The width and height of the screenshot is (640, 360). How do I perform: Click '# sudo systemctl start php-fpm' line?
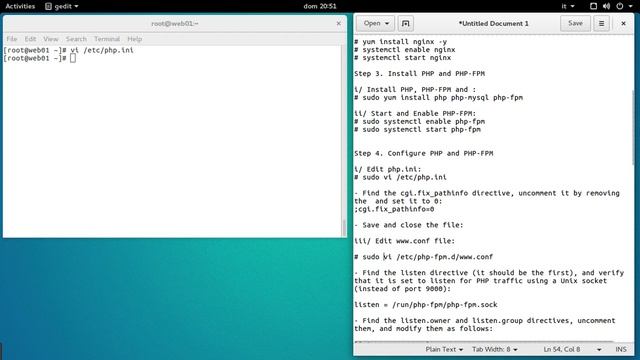coord(418,130)
